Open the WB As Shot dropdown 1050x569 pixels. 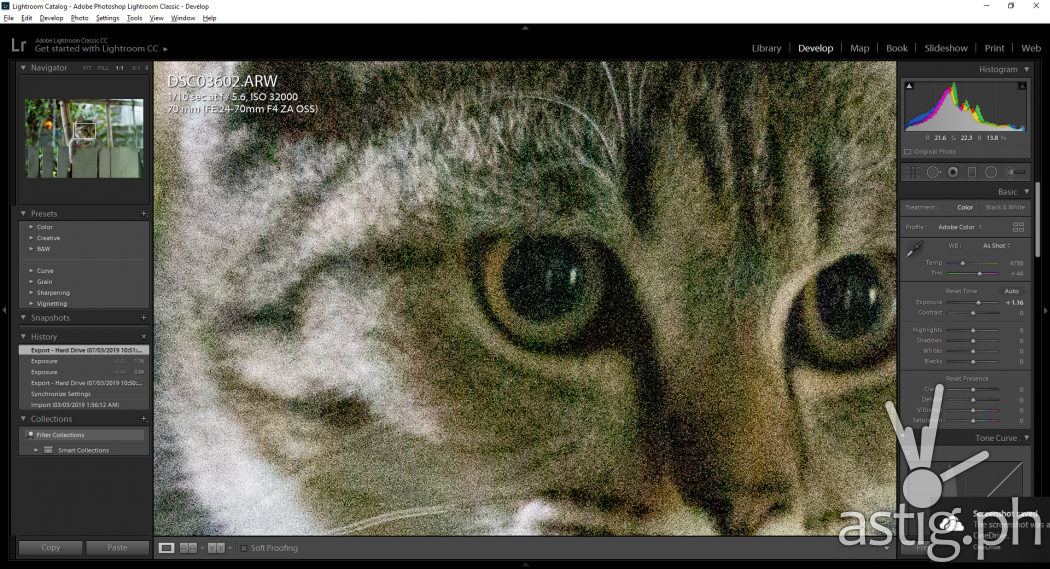996,246
